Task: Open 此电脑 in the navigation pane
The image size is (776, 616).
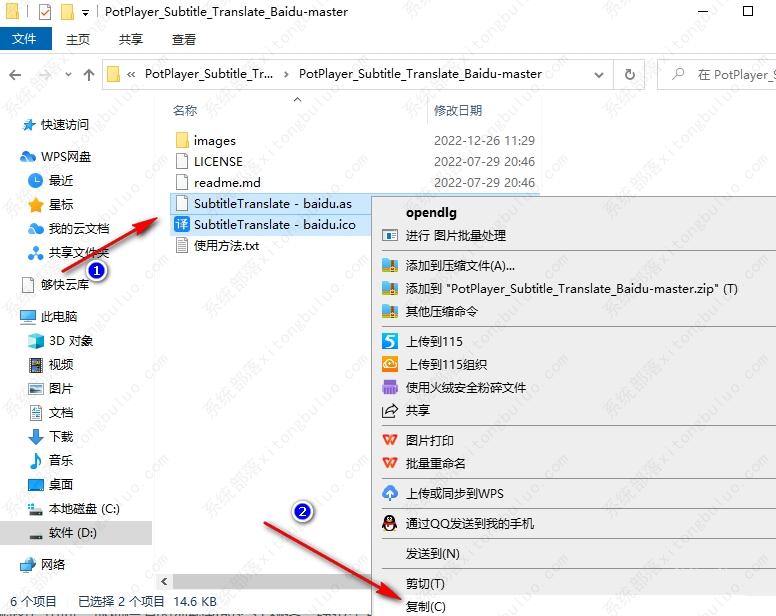Action: (x=59, y=316)
